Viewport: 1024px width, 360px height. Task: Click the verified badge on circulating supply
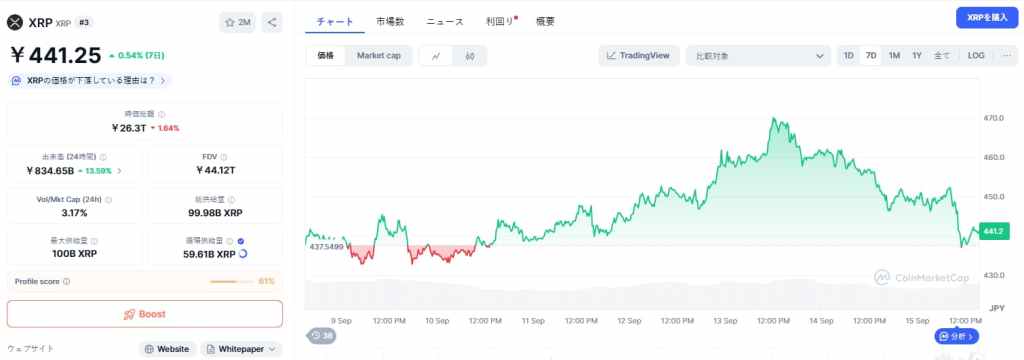[241, 241]
